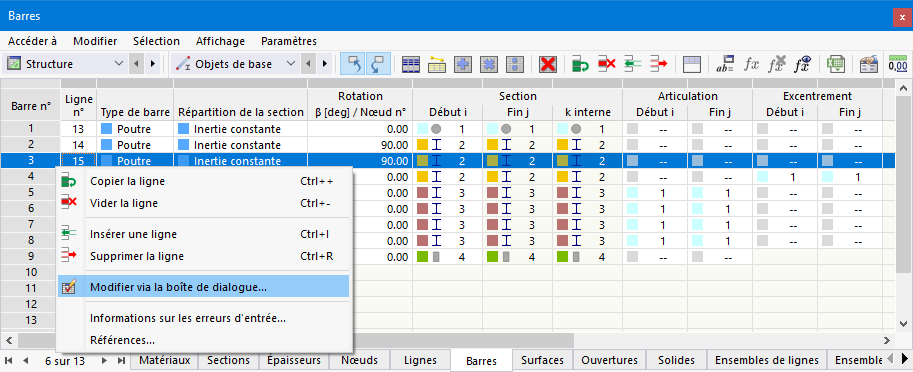Open the Affichage menu
This screenshot has height=372, width=913.
click(x=220, y=41)
